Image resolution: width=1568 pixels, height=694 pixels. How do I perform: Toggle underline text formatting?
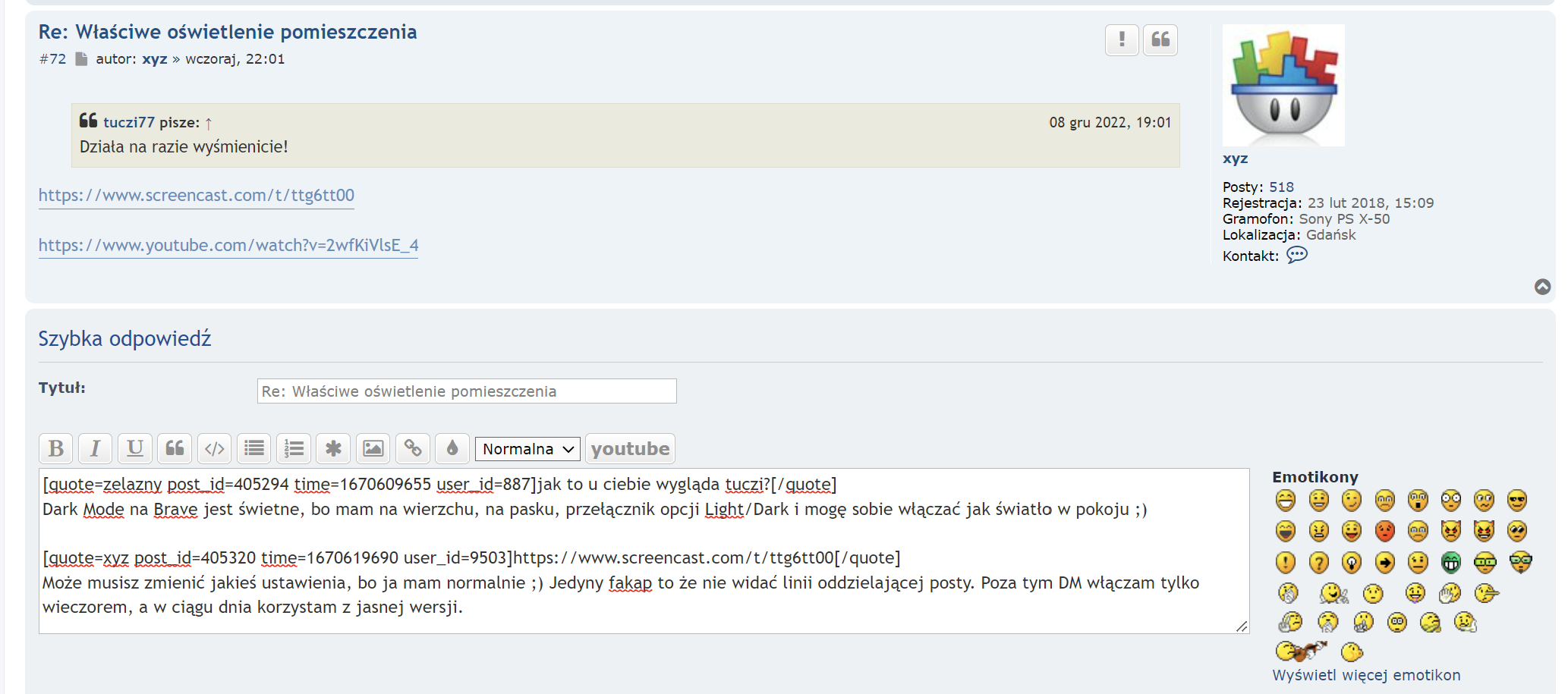click(135, 448)
